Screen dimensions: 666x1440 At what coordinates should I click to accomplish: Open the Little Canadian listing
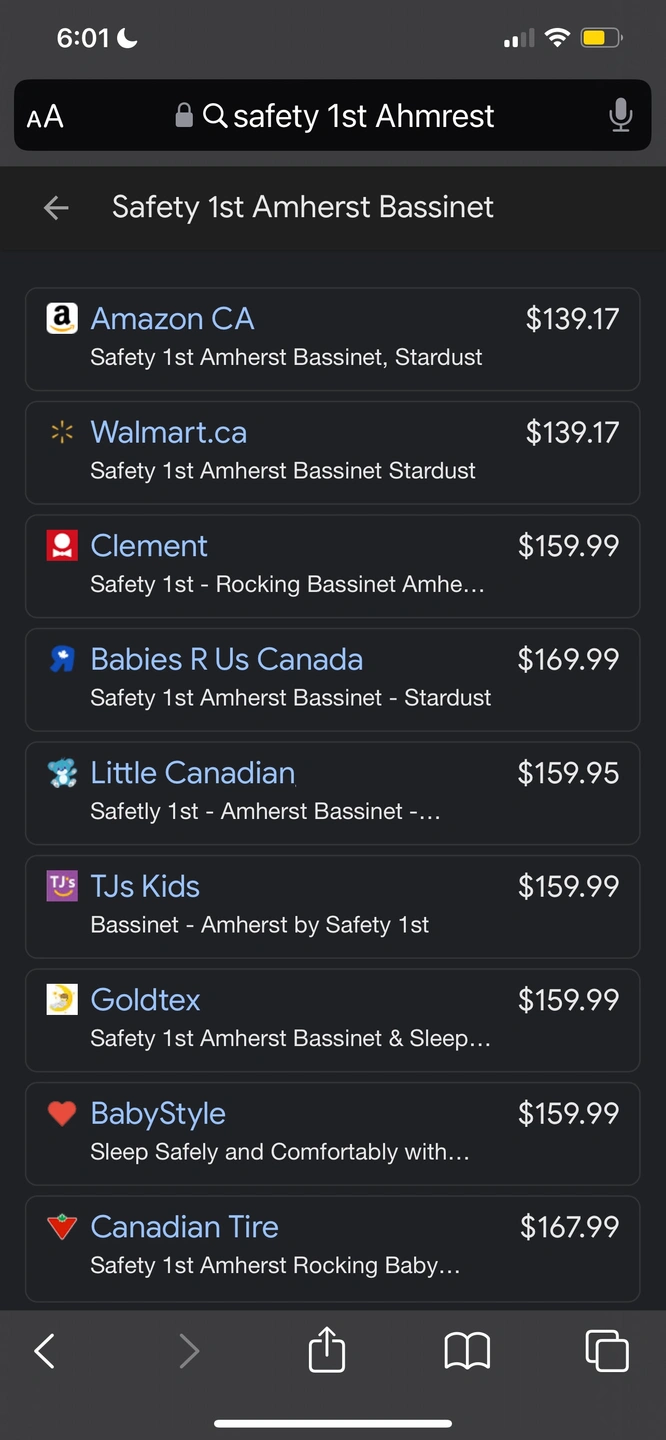pos(332,793)
